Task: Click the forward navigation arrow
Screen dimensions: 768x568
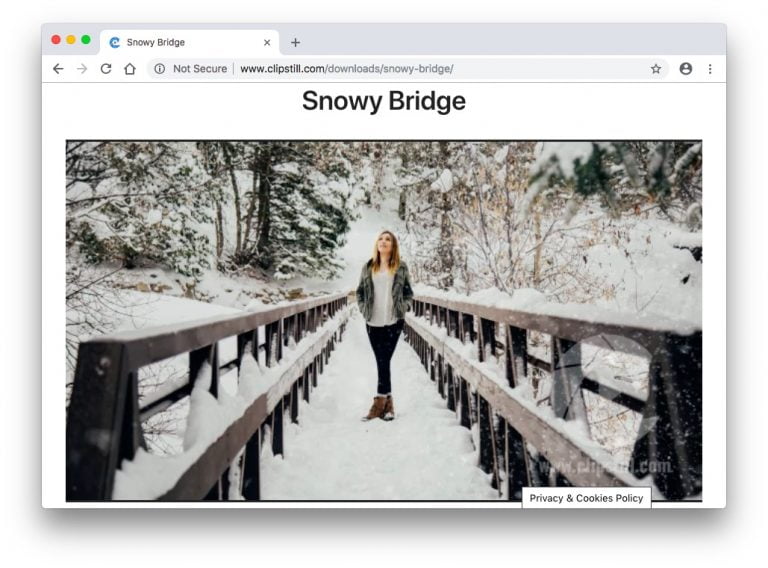Action: 82,69
